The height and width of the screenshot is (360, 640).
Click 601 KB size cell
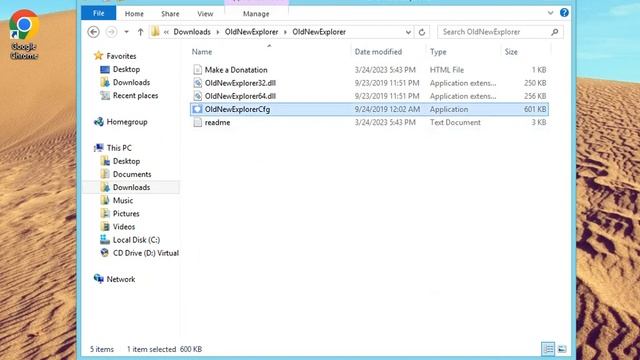pos(535,109)
